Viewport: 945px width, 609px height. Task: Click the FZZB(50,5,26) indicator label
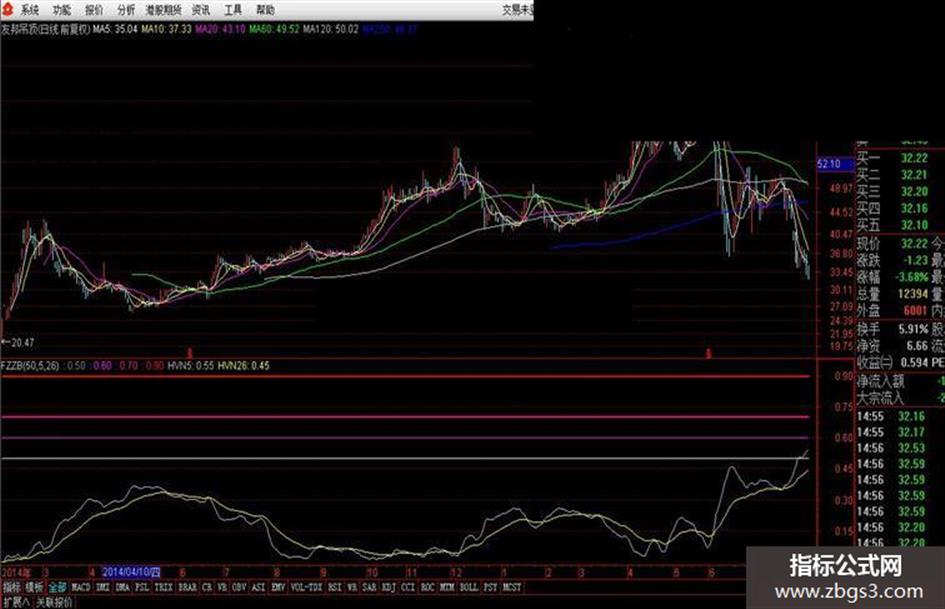tap(30, 365)
